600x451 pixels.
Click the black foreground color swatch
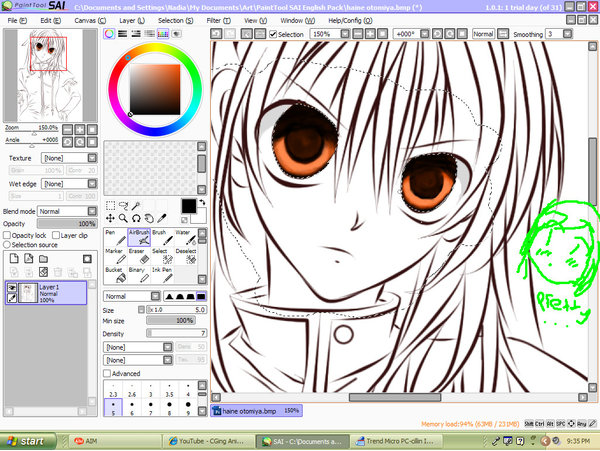tap(189, 205)
